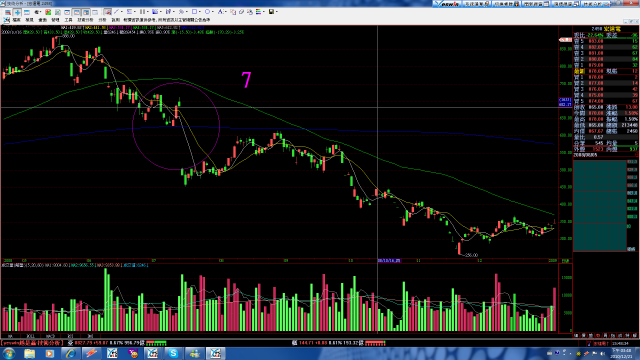Click the Yeswin logo button
The width and height of the screenshot is (640, 360).
click(x=447, y=4)
